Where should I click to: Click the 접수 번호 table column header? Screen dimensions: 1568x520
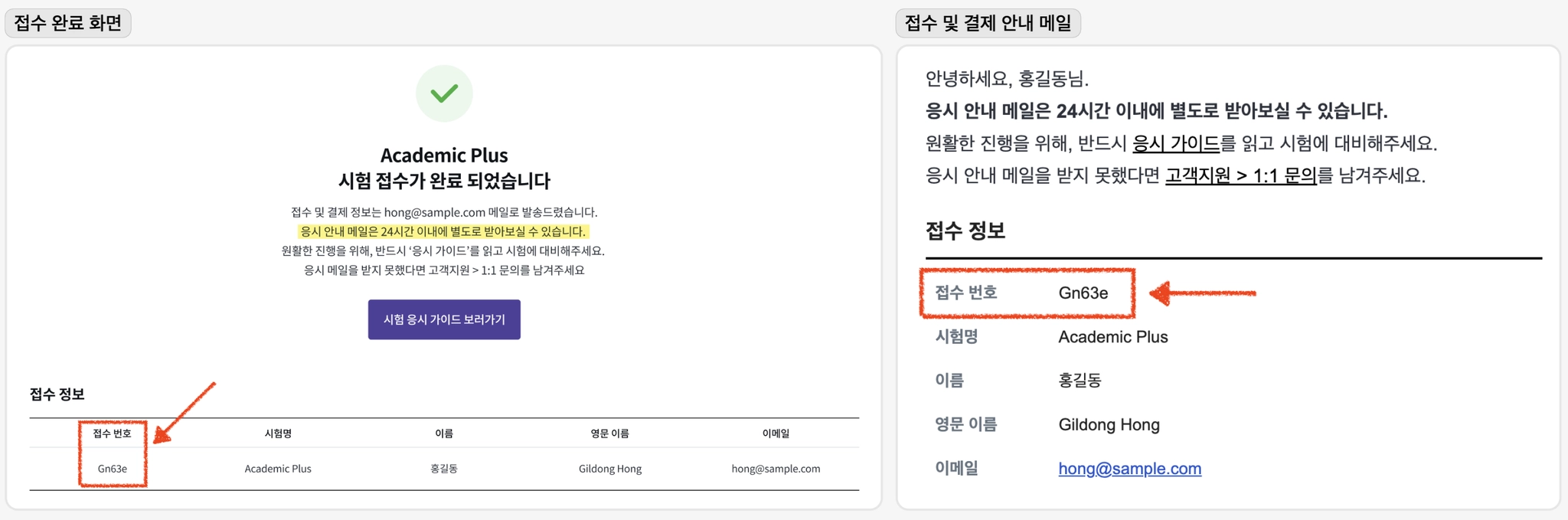click(x=112, y=433)
